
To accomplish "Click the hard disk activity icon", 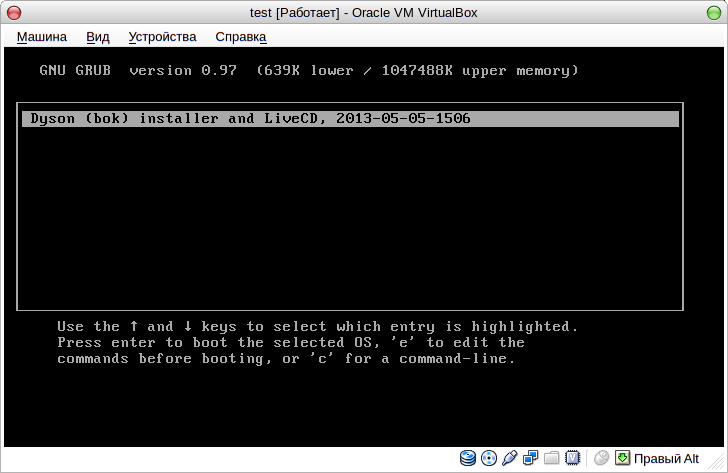I will coord(468,458).
